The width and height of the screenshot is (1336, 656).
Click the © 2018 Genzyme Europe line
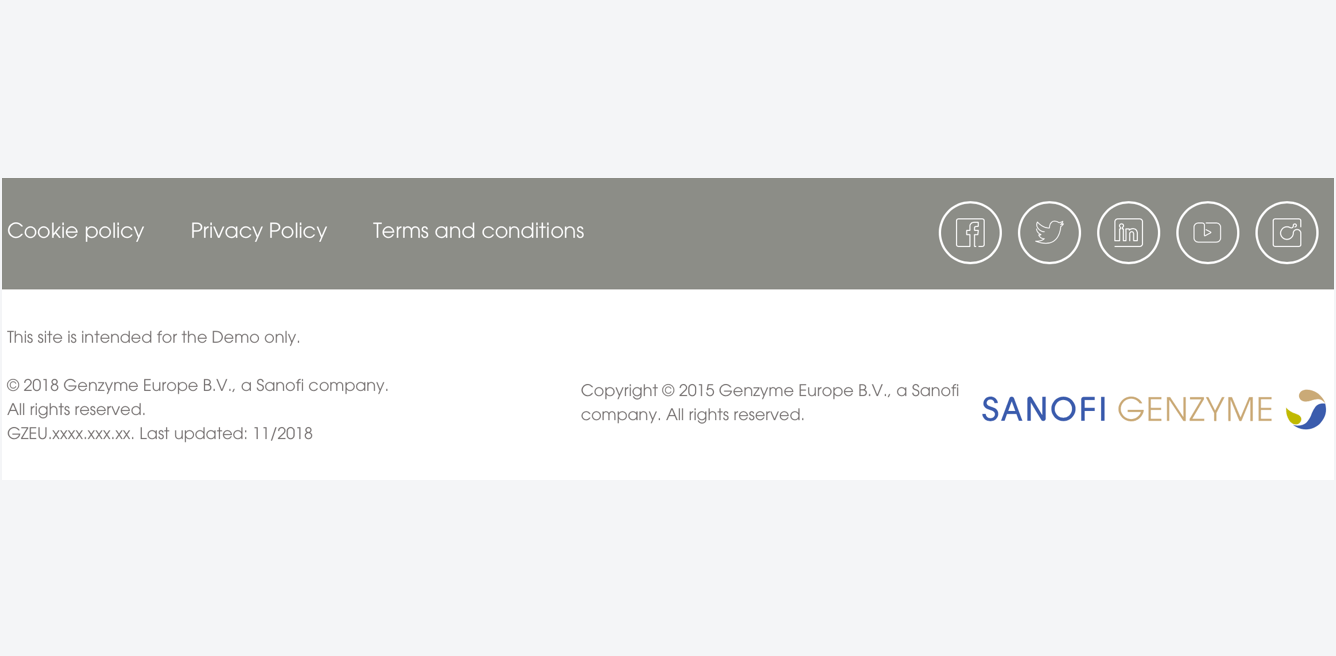[198, 385]
